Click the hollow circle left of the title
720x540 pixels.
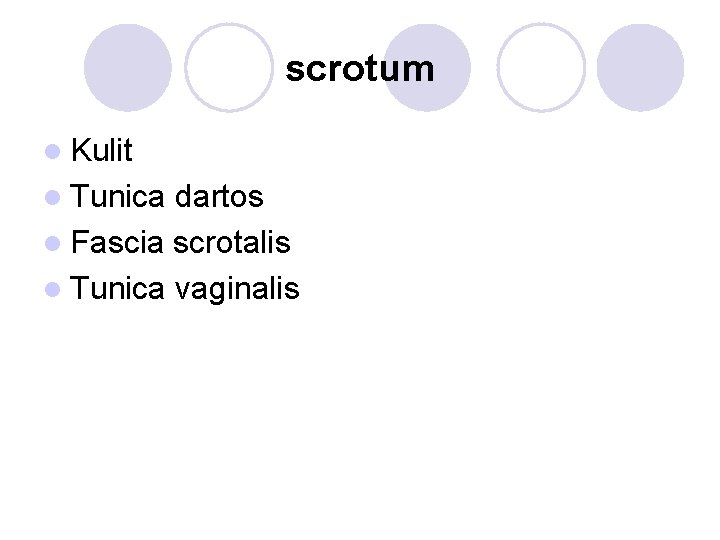click(x=229, y=68)
